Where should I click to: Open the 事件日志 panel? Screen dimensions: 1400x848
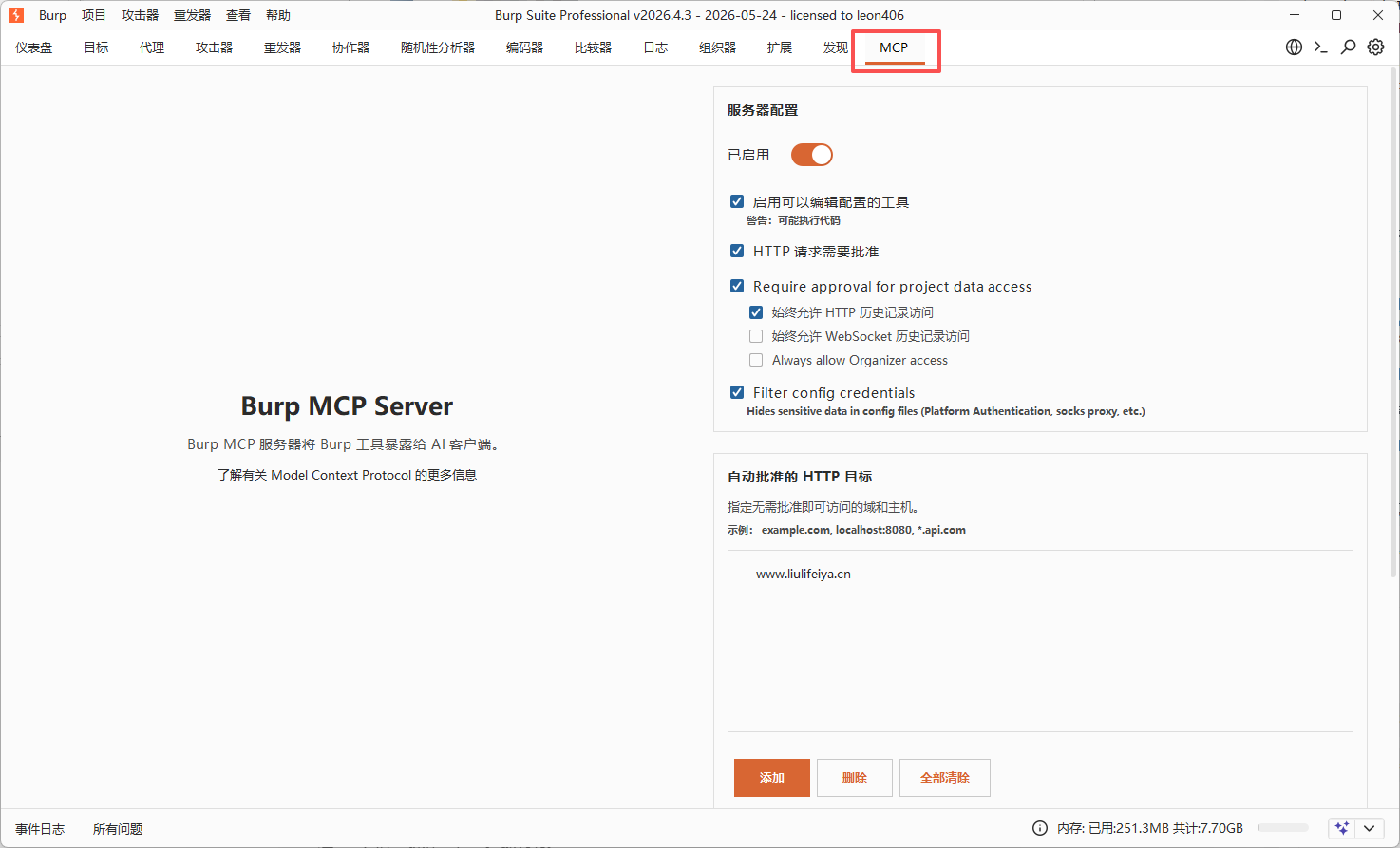40,829
